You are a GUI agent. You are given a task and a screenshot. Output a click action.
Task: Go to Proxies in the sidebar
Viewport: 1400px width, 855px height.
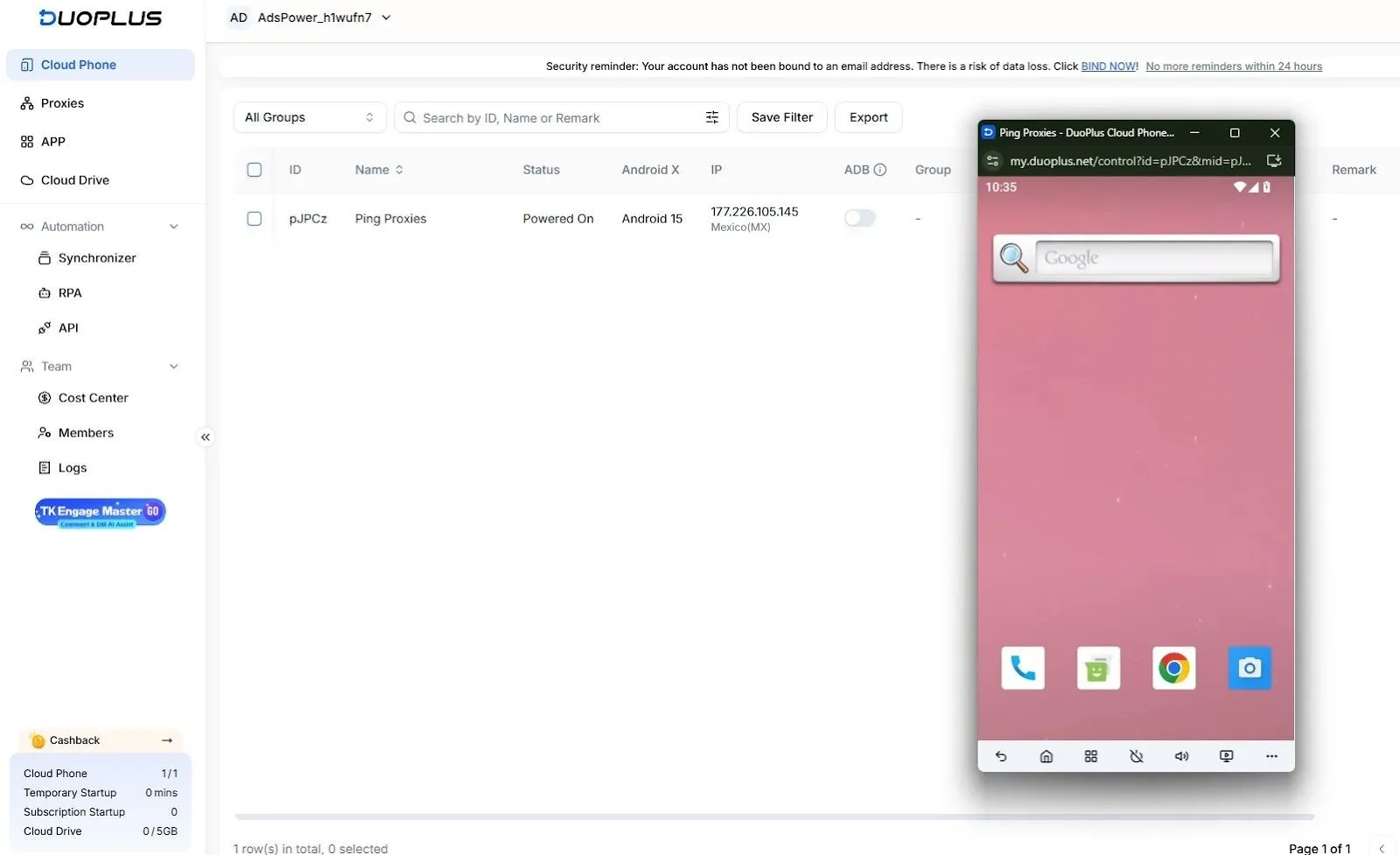pos(62,103)
